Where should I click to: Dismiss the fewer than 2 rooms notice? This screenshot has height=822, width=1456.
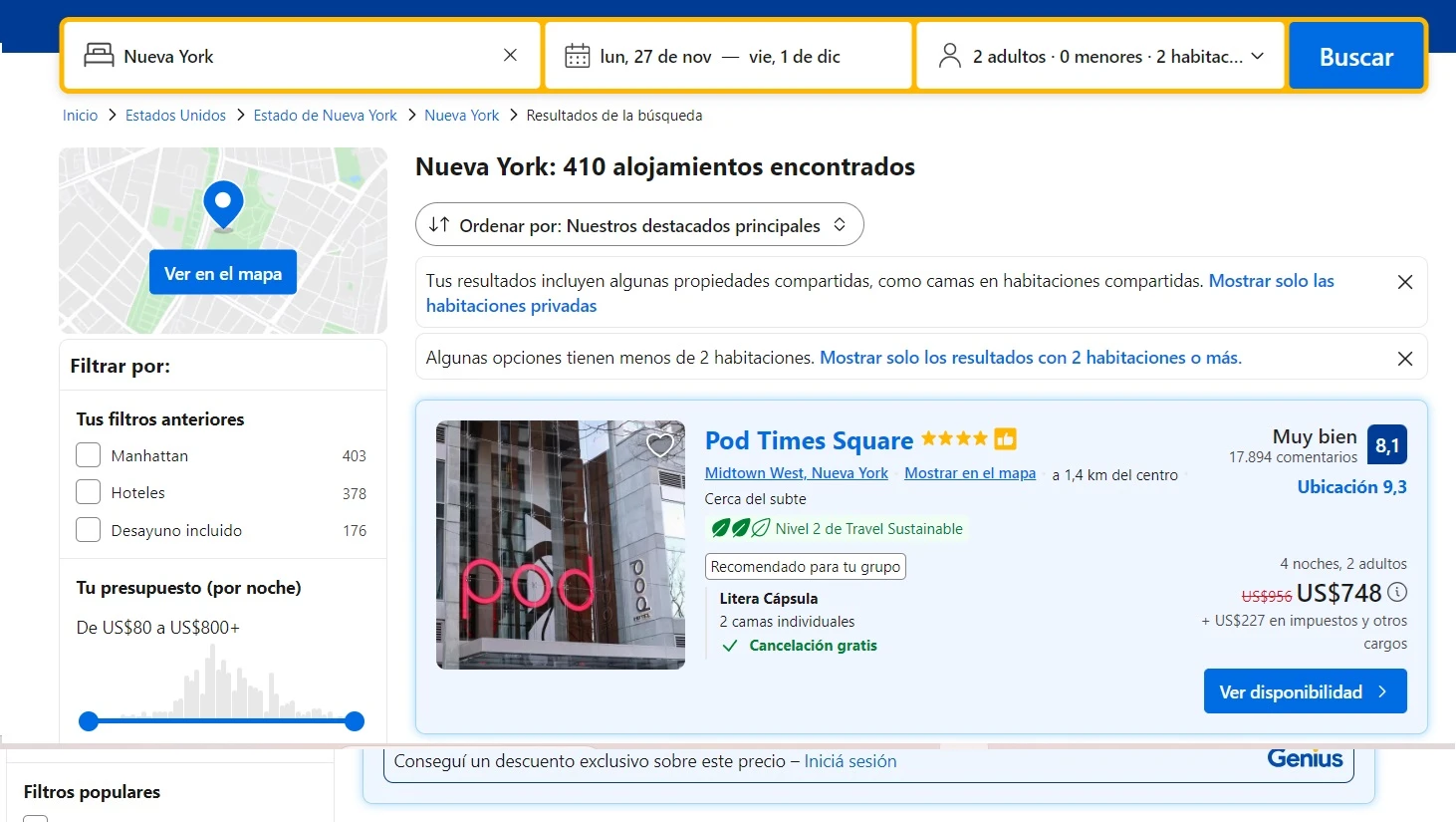[1405, 359]
